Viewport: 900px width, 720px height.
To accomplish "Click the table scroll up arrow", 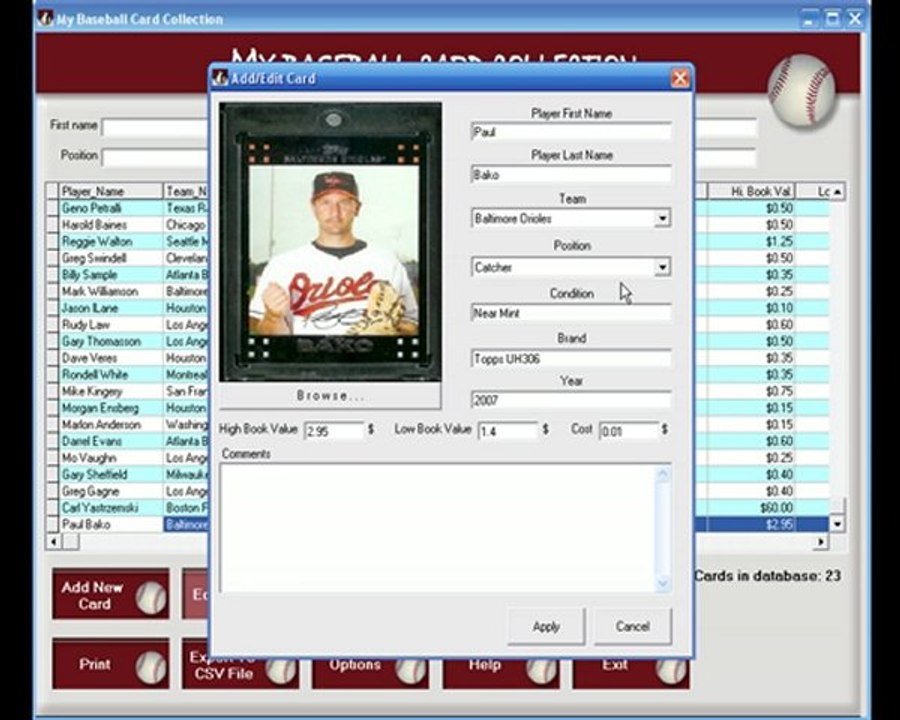I will [x=837, y=191].
